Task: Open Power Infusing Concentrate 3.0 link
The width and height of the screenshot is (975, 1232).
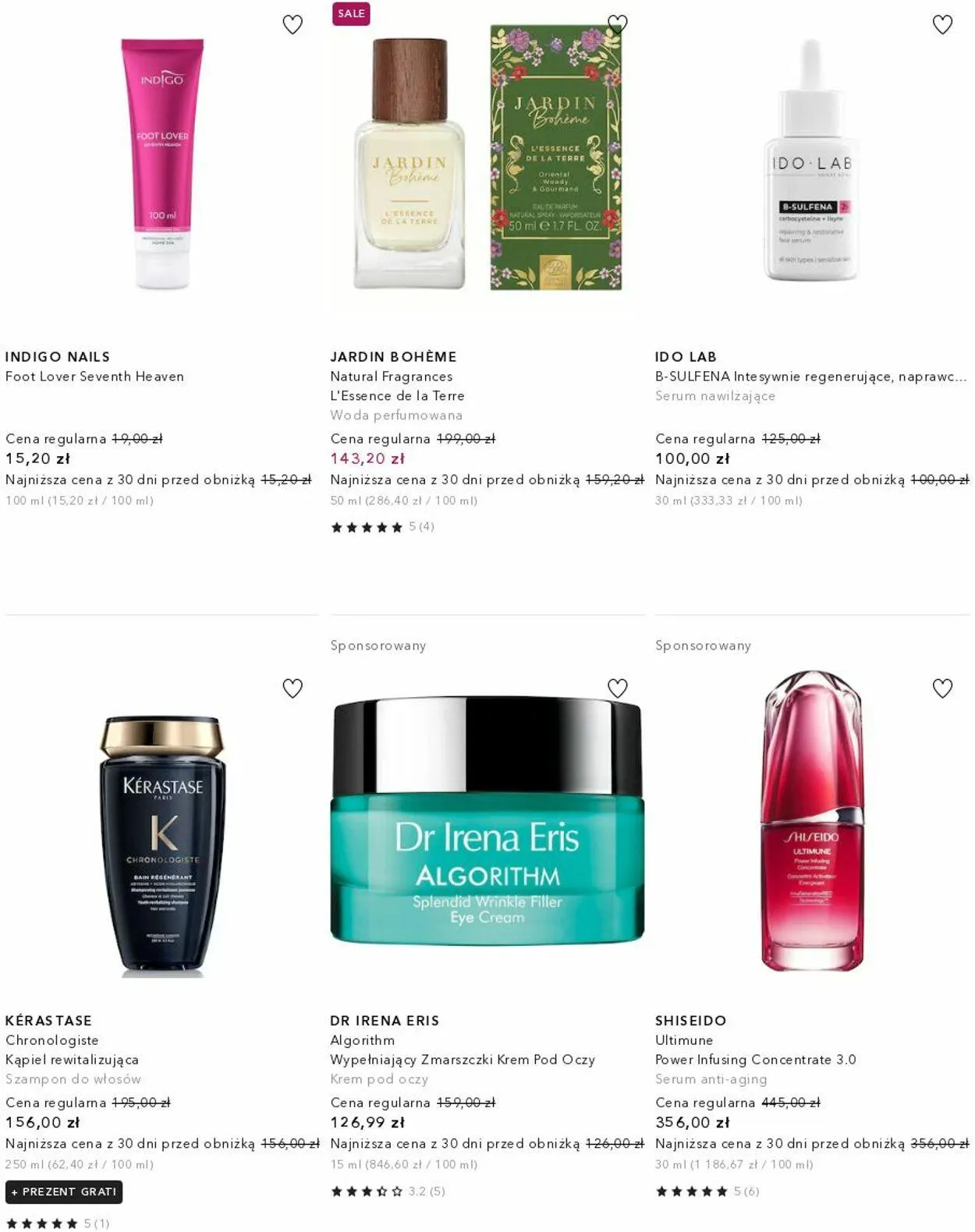Action: tap(756, 1060)
